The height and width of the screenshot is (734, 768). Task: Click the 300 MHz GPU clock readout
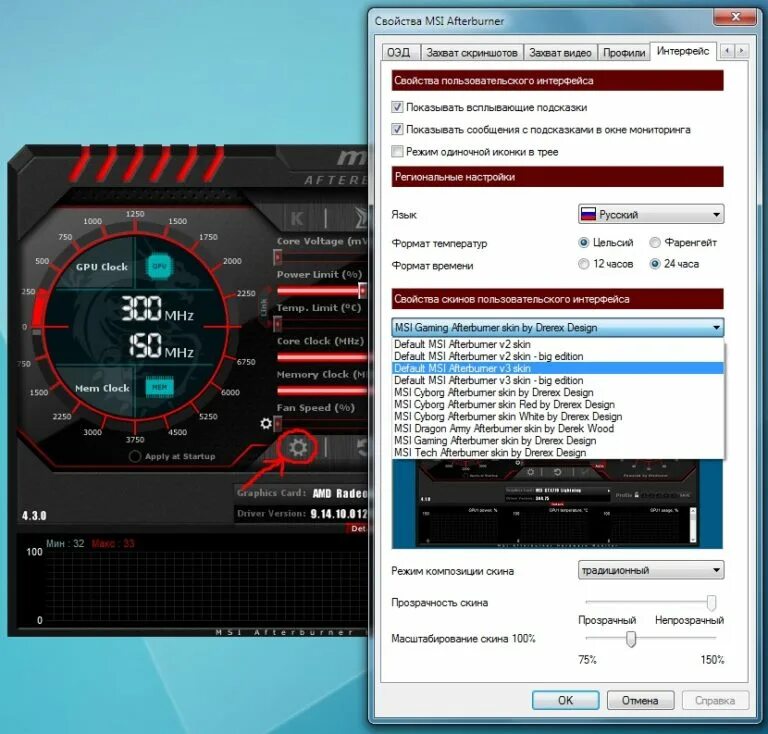click(158, 309)
